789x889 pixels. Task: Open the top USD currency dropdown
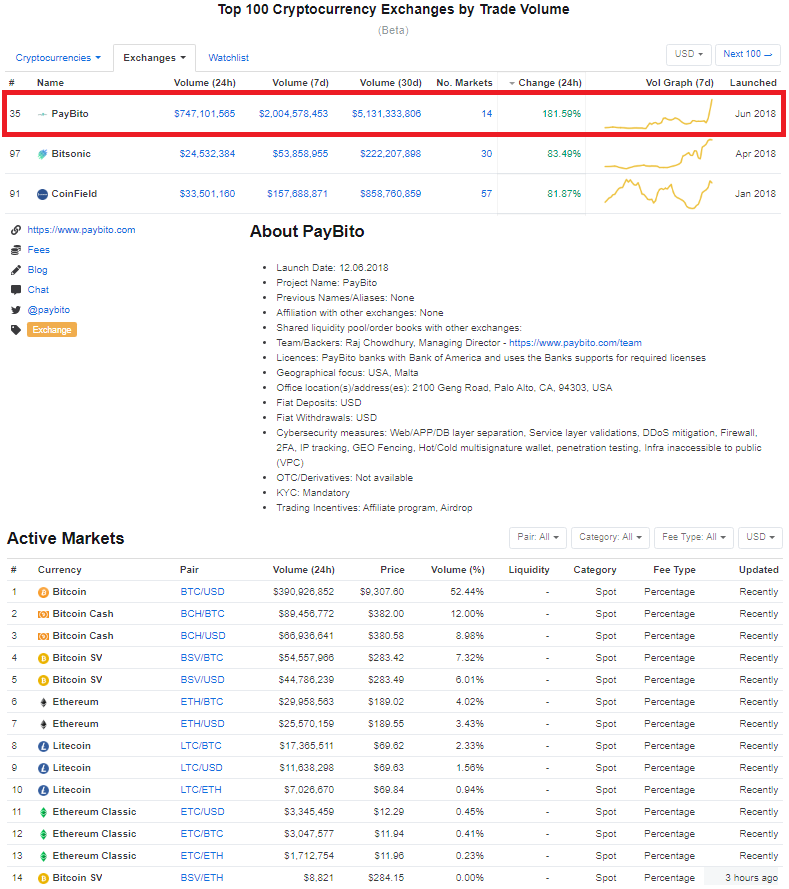[x=689, y=54]
